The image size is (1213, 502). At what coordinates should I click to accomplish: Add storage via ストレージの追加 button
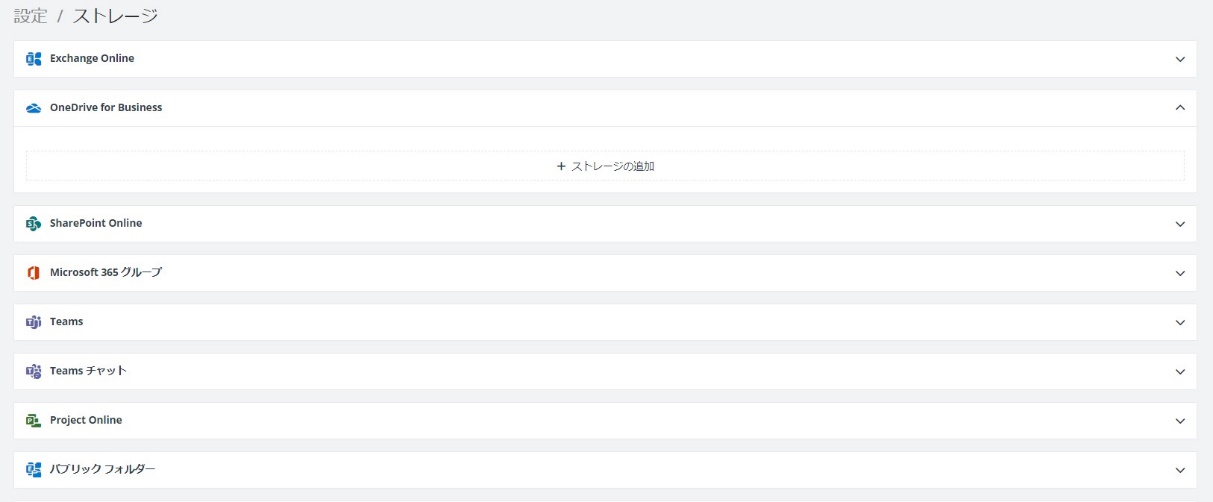605,166
